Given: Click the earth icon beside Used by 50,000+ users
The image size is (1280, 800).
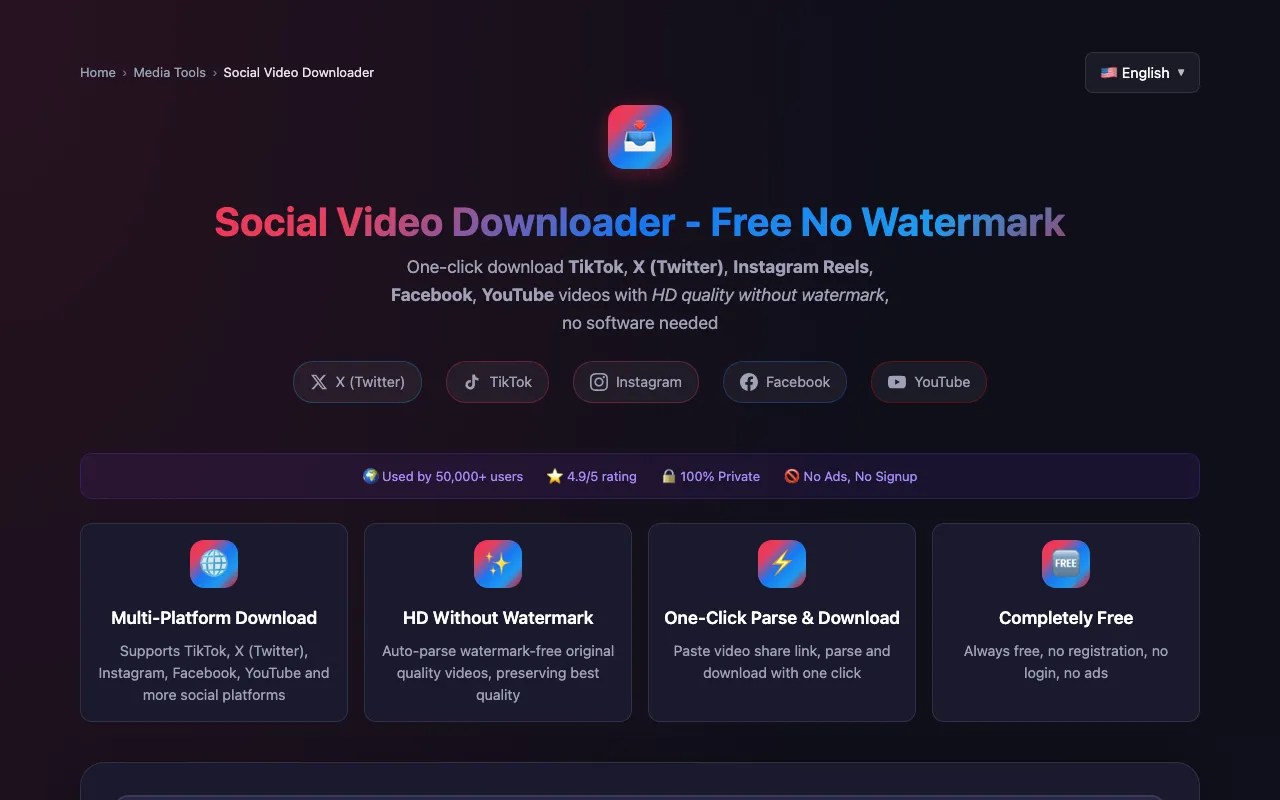Looking at the screenshot, I should click(x=370, y=476).
